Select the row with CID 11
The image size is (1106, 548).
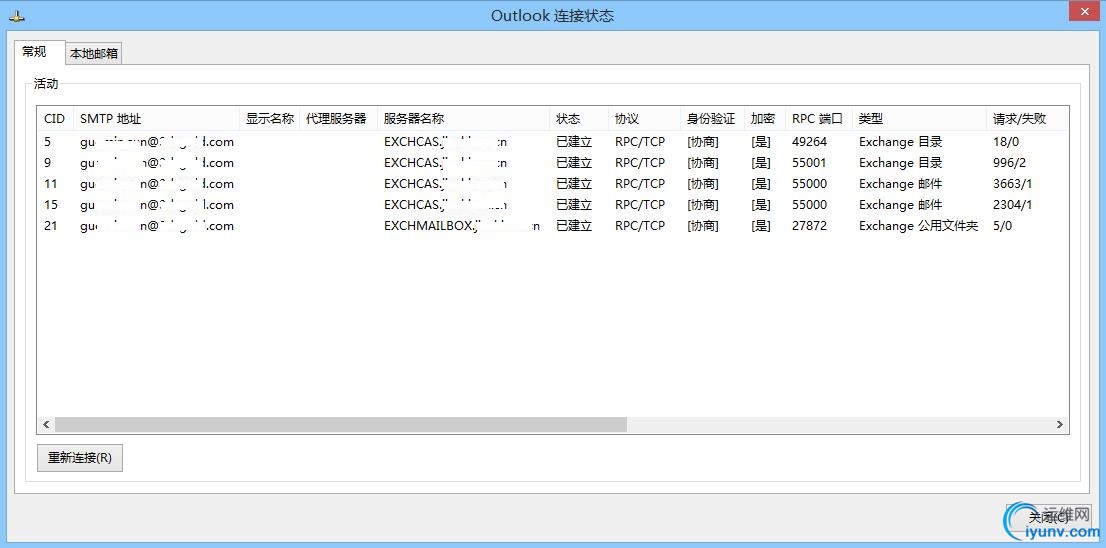tap(553, 184)
